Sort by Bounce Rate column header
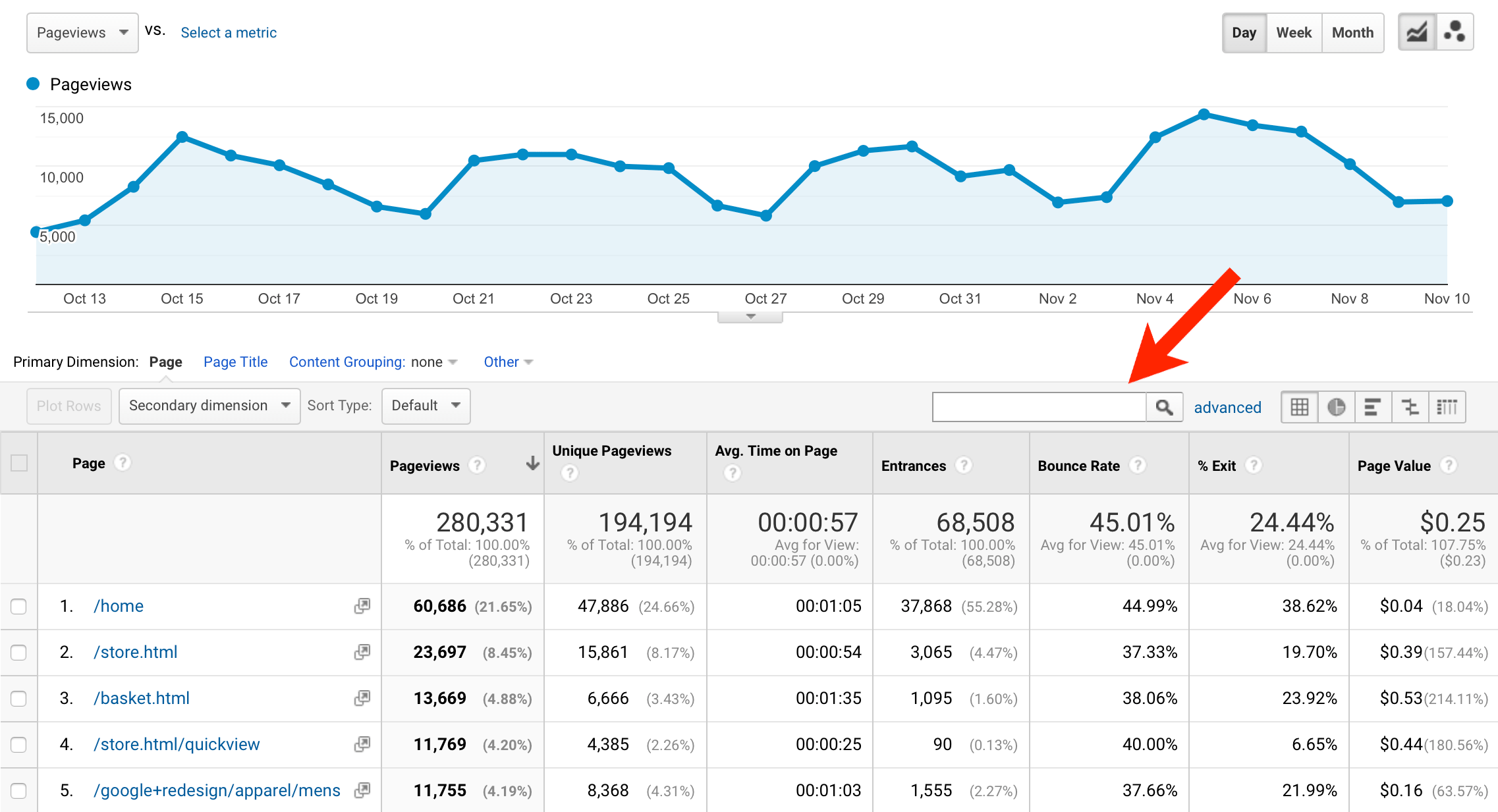The height and width of the screenshot is (812, 1498). (x=1078, y=466)
